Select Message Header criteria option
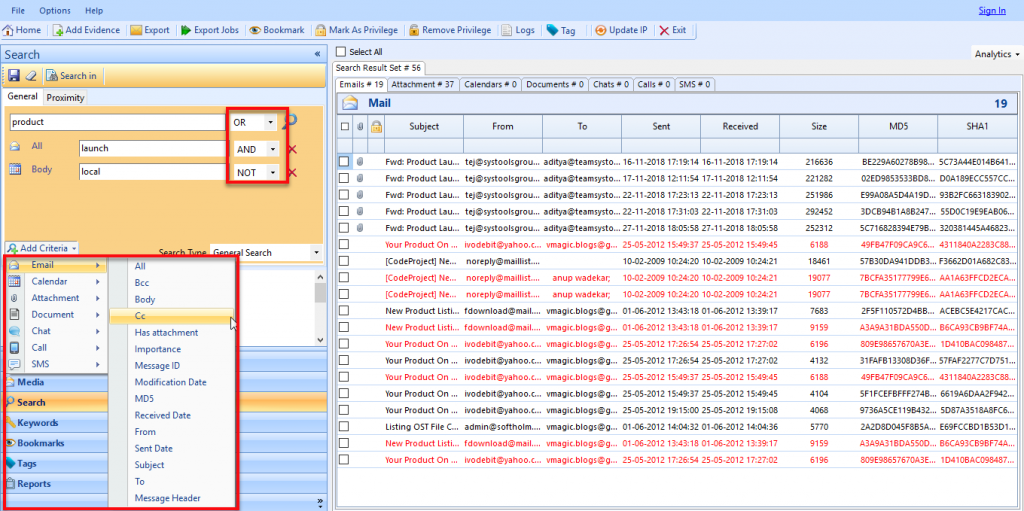 (x=168, y=498)
